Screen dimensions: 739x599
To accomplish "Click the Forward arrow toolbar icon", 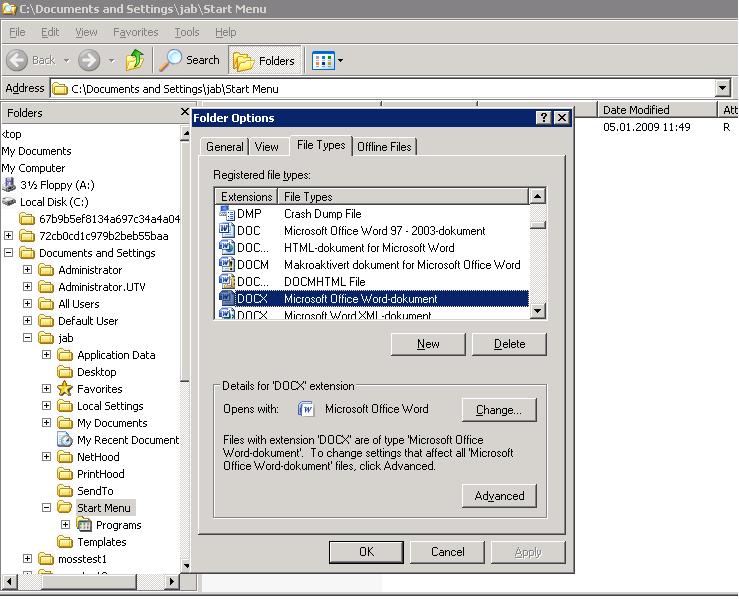I will click(x=89, y=60).
